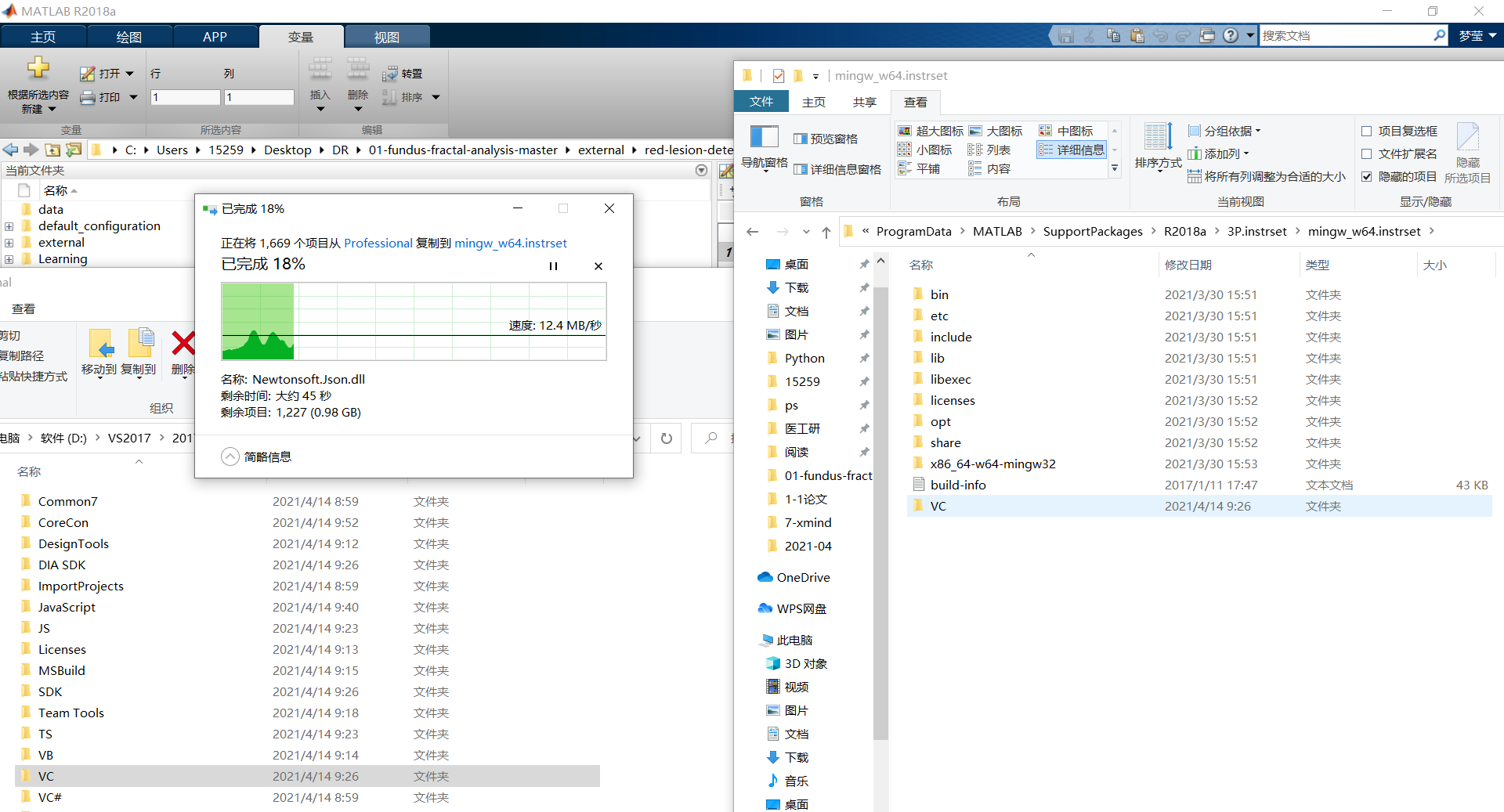The image size is (1504, 812).
Task: Click SupportPackages in the Explorer address bar
Action: point(1093,232)
